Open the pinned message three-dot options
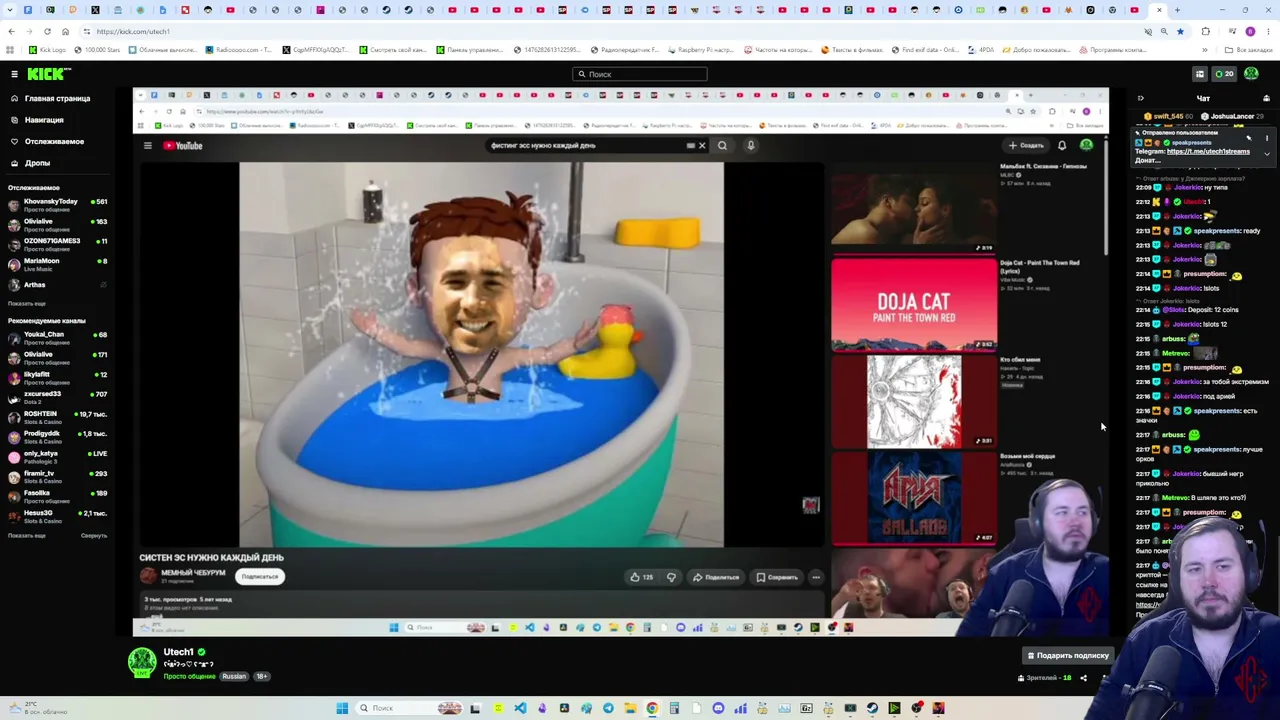The width and height of the screenshot is (1280, 720). coord(1267,138)
